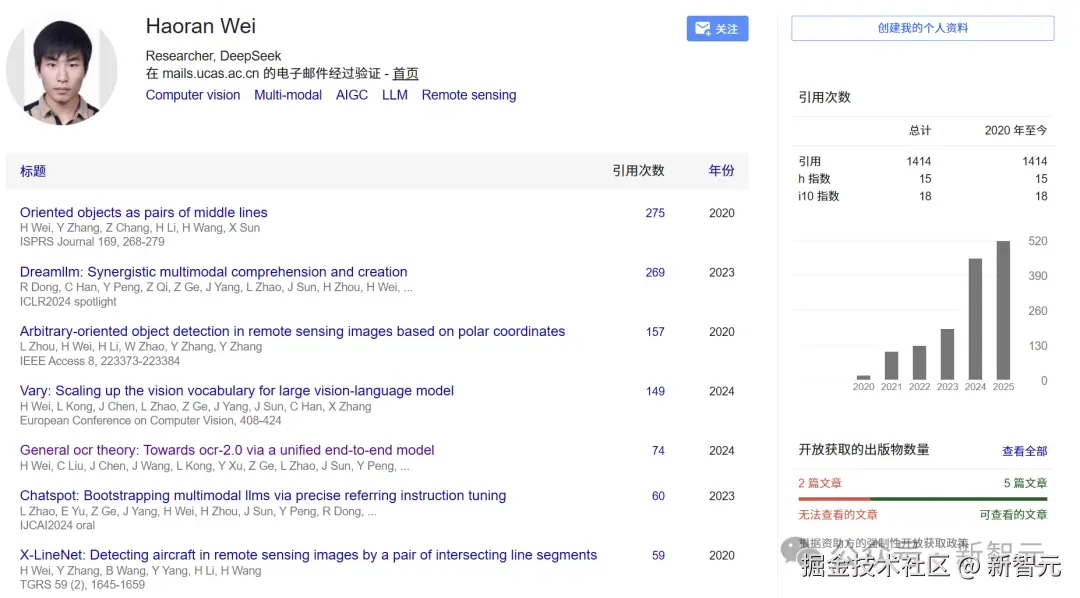Click the 创建我的个人资料 button
1080x598 pixels.
pos(922,28)
